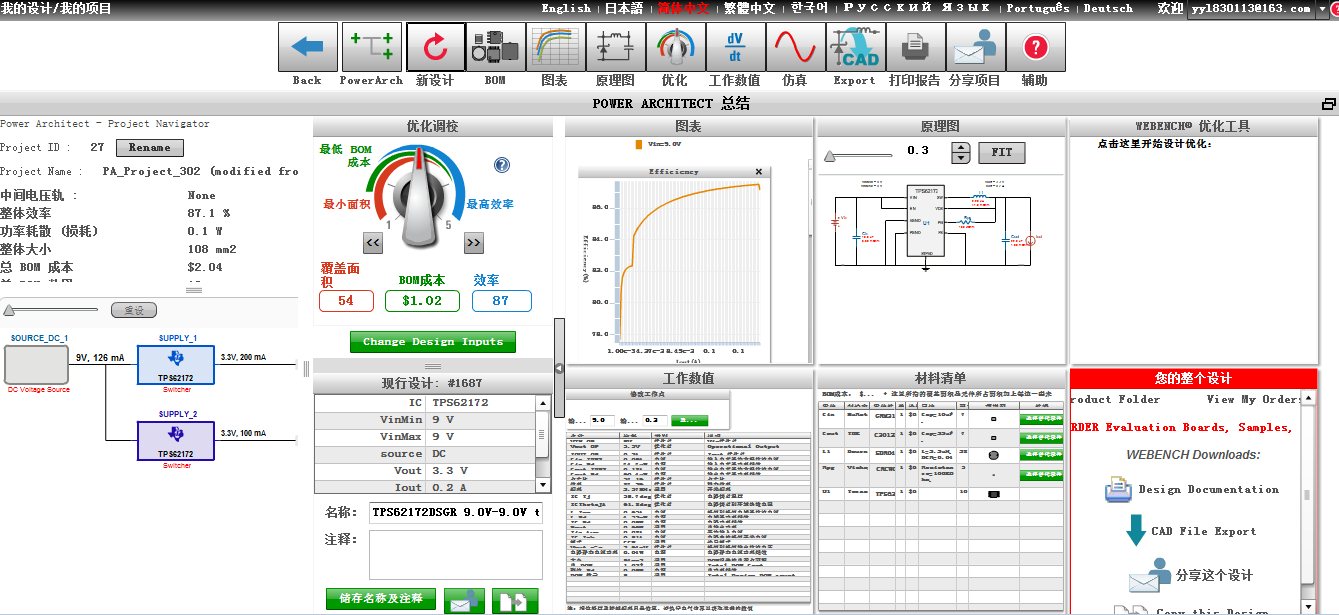Click the 分享项目 share project icon
The image size is (1339, 615).
[975, 47]
